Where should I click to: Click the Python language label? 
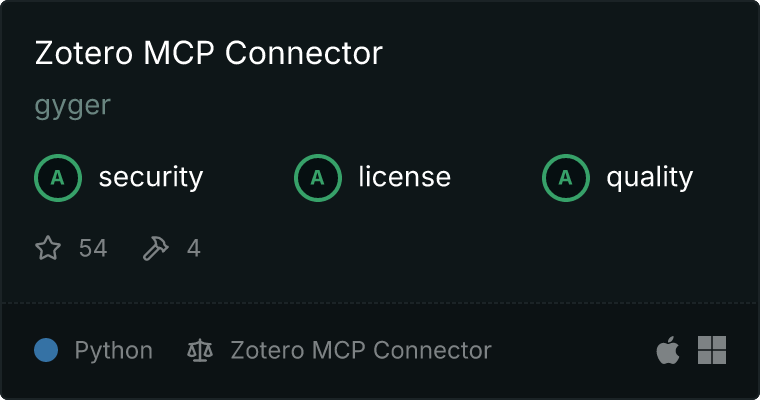(113, 351)
